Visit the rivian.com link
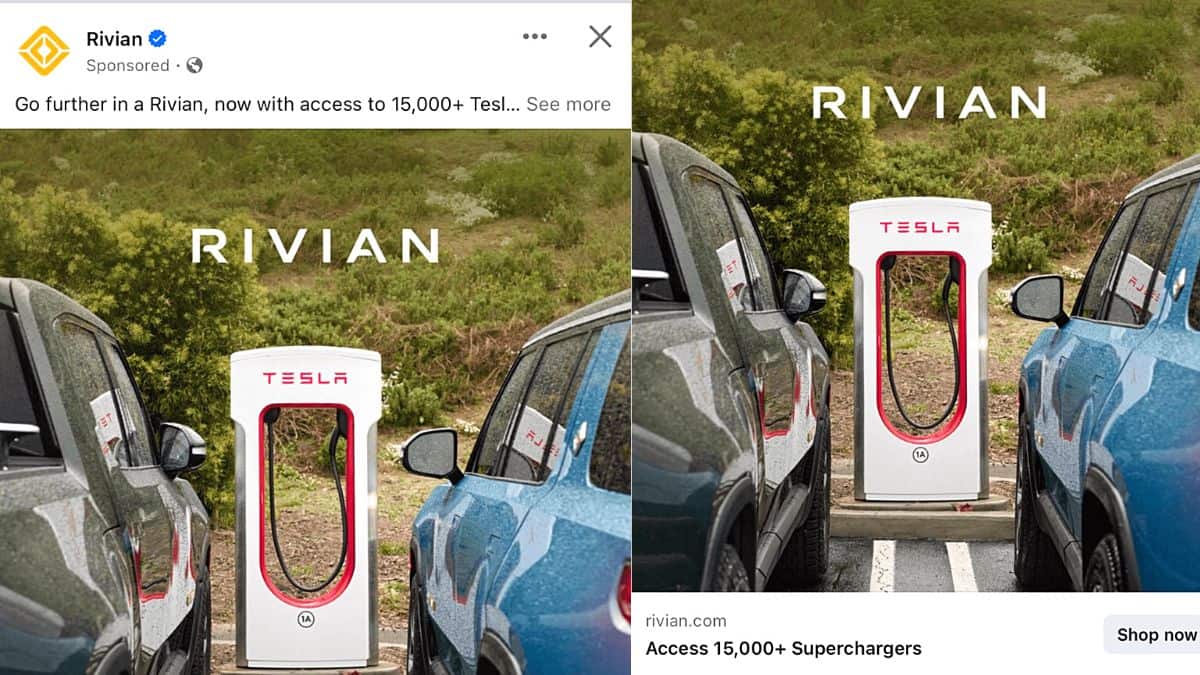Image resolution: width=1200 pixels, height=675 pixels. 686,621
